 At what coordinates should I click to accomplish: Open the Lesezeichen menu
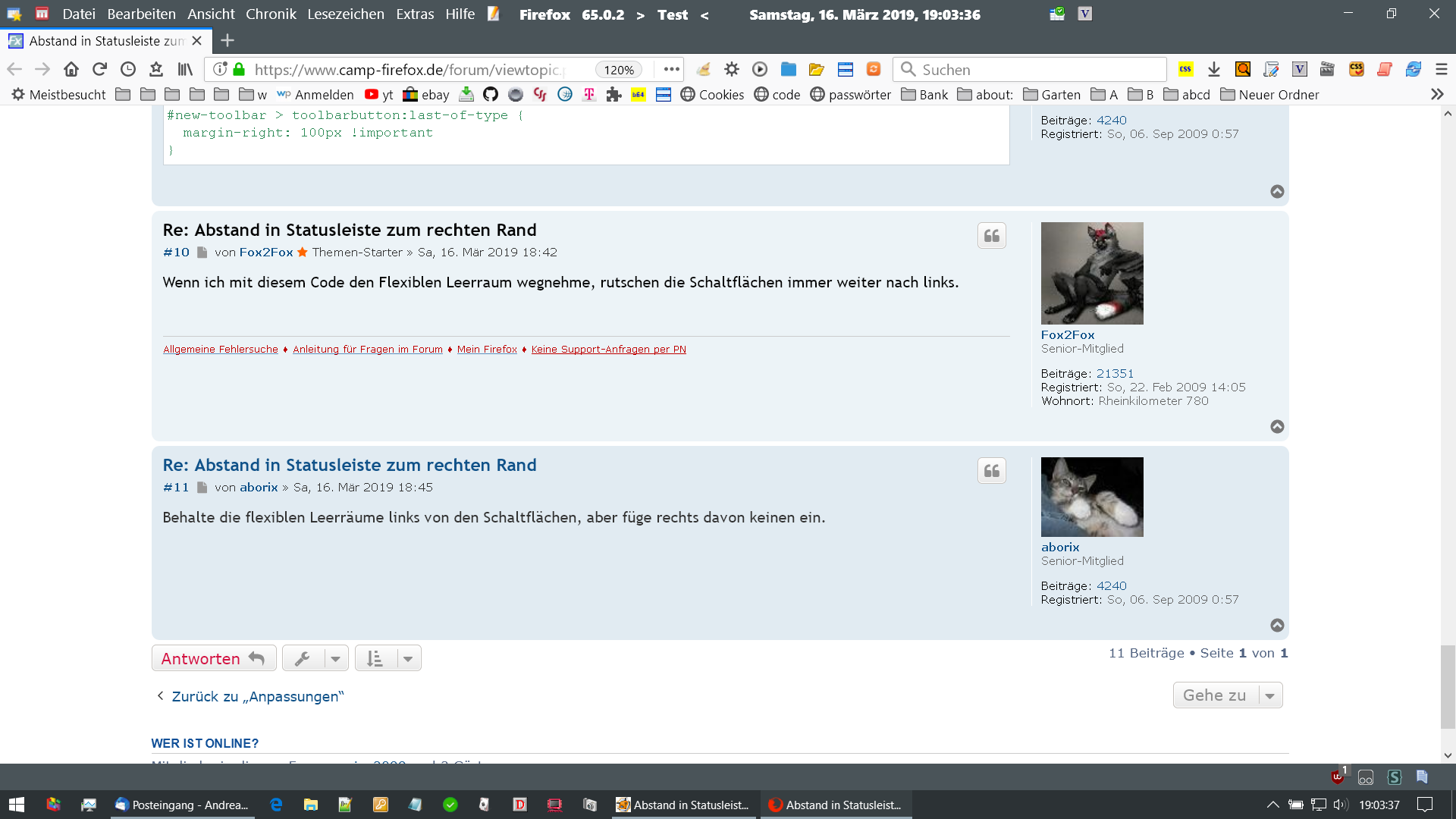(345, 14)
